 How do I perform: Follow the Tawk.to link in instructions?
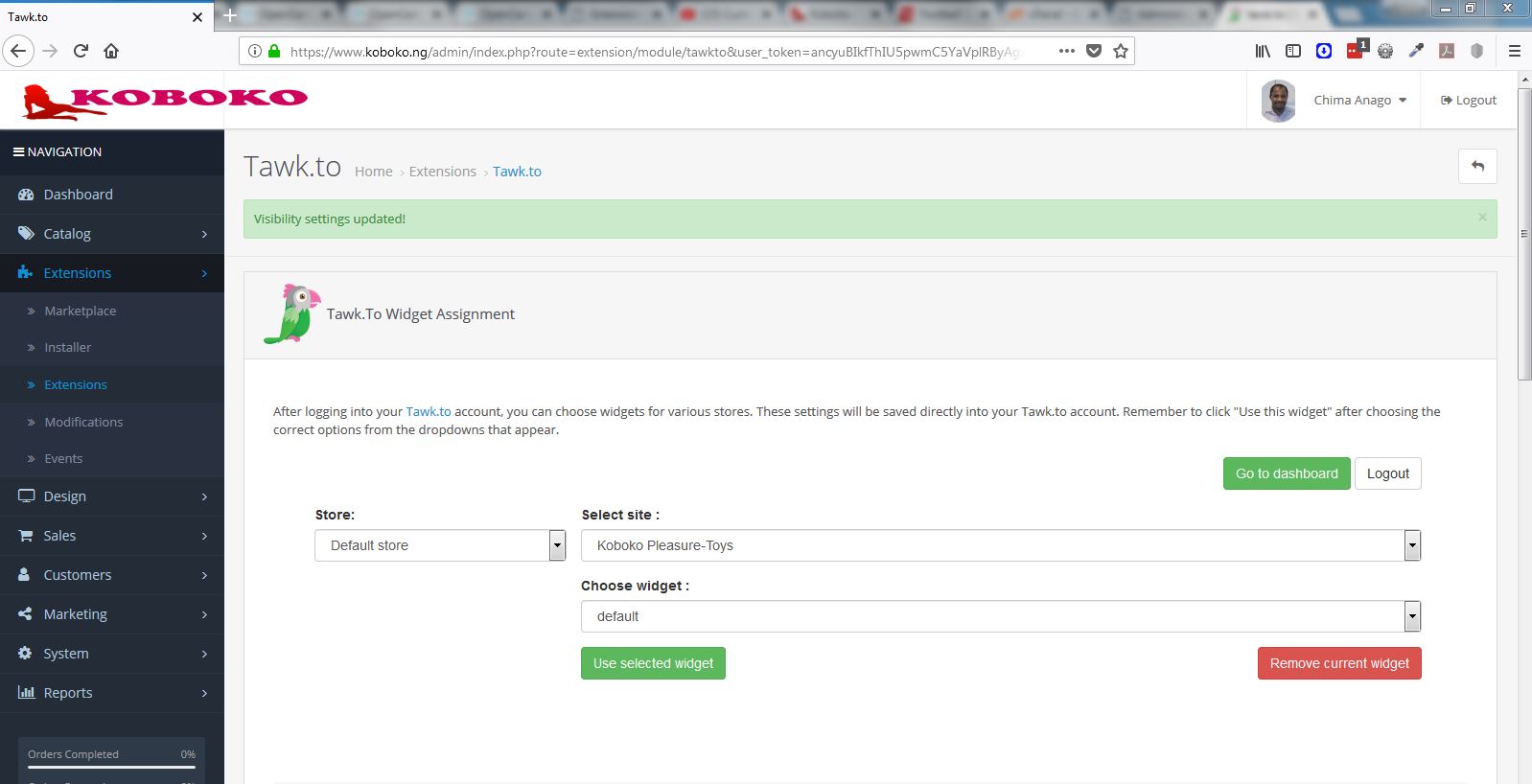tap(429, 411)
